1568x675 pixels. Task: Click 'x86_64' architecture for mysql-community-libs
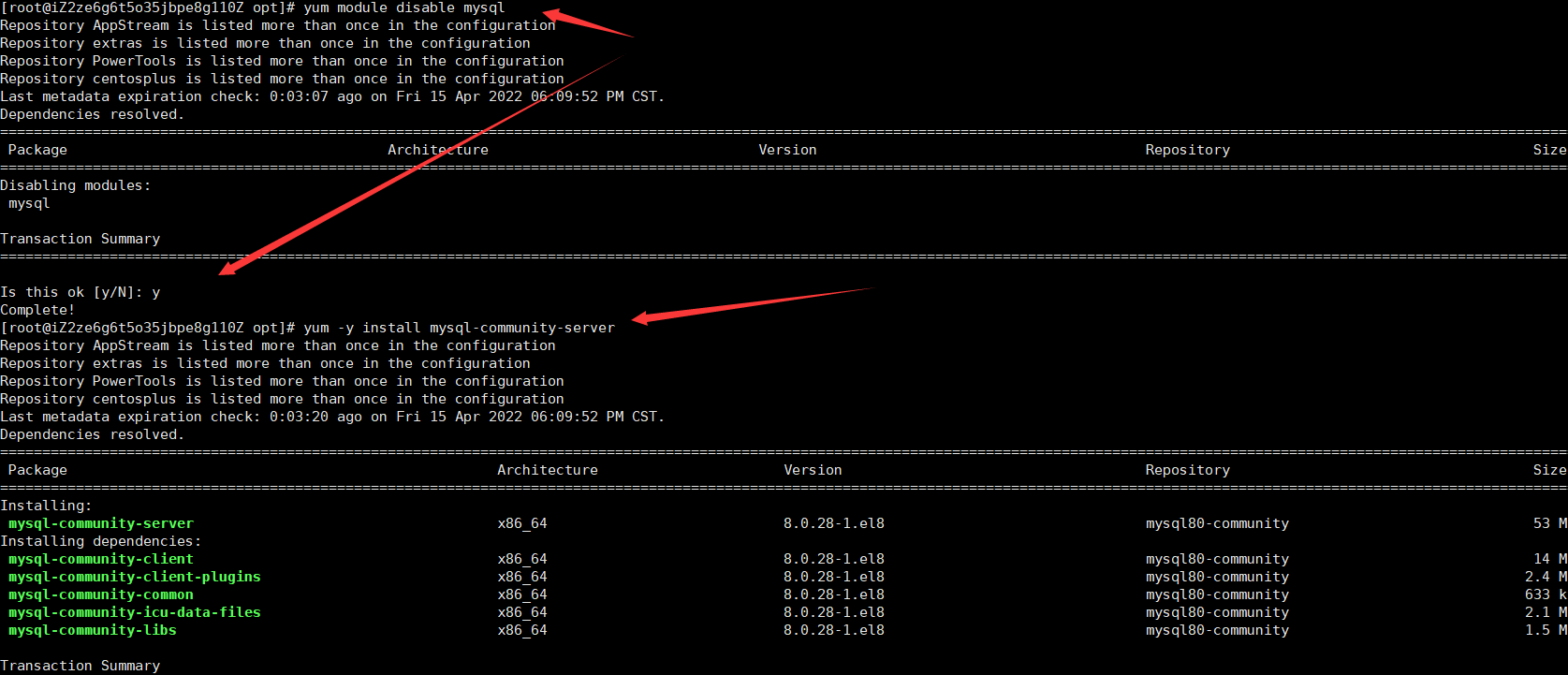coord(522,630)
